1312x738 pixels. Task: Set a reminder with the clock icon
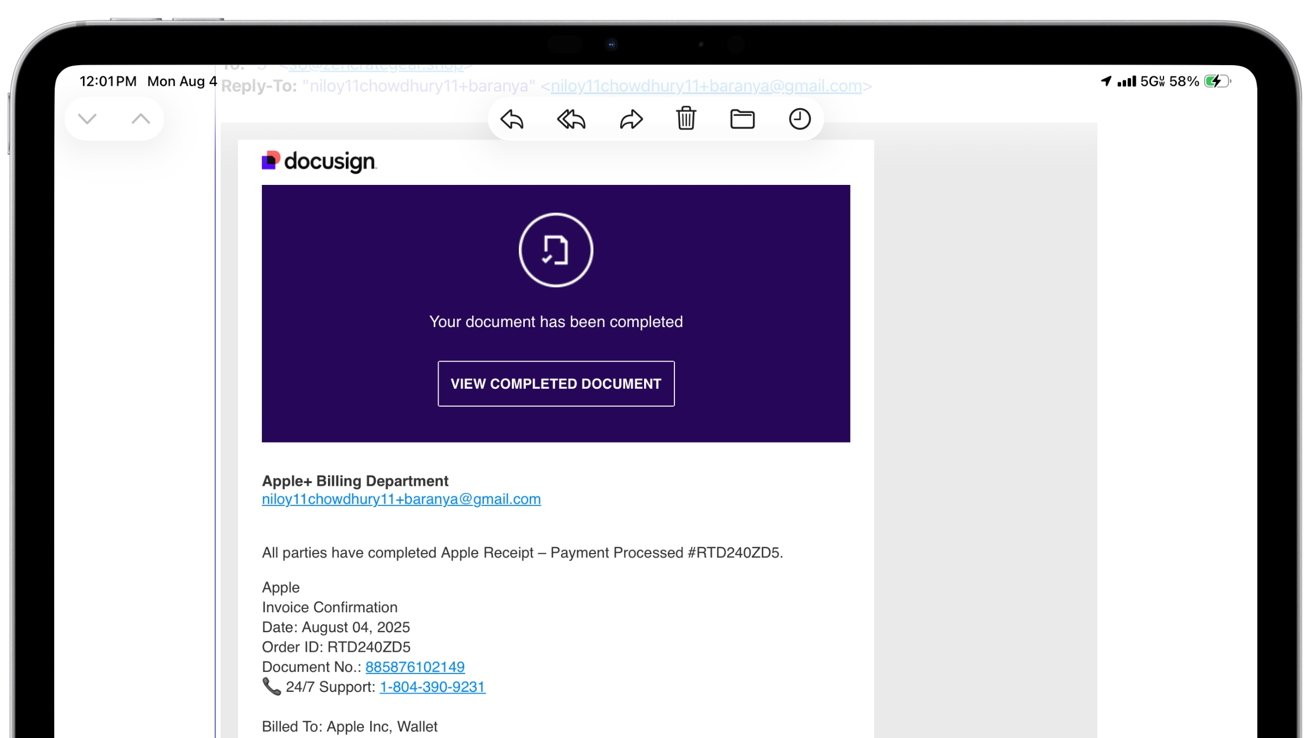click(x=799, y=118)
